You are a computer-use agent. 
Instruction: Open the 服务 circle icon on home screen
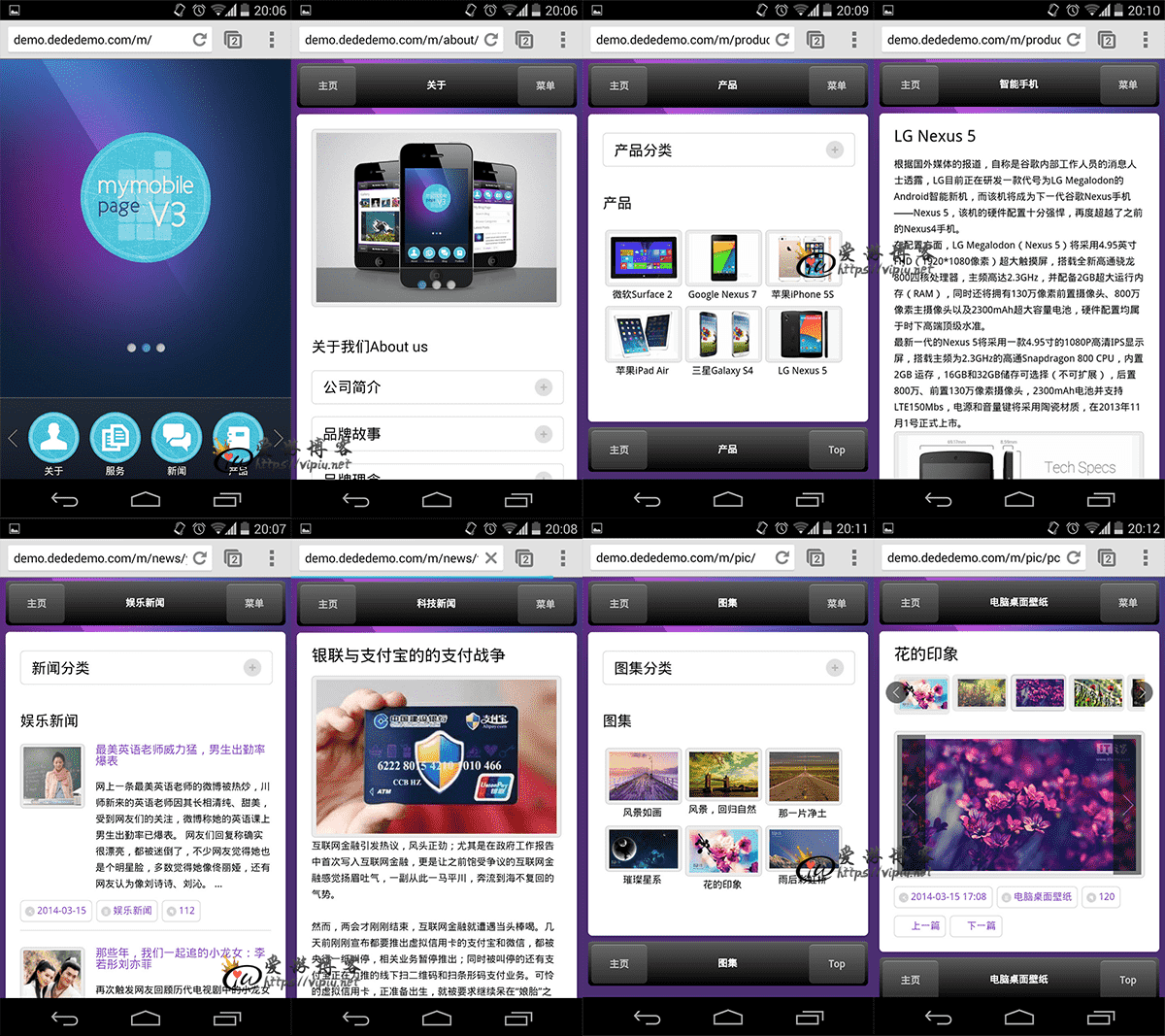point(116,437)
